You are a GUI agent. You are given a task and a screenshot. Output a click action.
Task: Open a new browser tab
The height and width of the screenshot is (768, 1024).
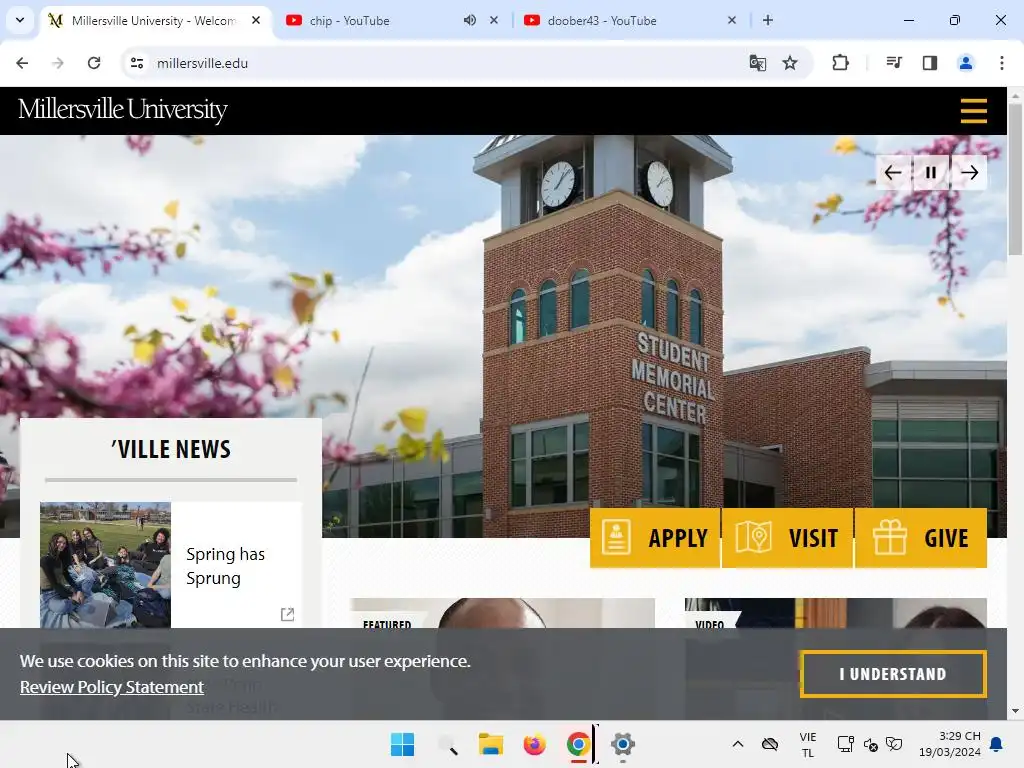(768, 20)
